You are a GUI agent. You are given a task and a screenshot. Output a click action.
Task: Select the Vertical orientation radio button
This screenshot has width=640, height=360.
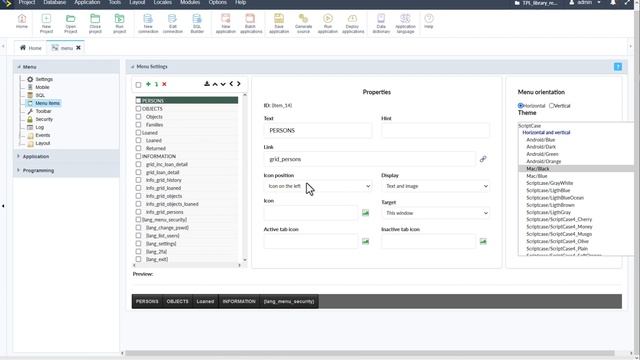(x=552, y=106)
